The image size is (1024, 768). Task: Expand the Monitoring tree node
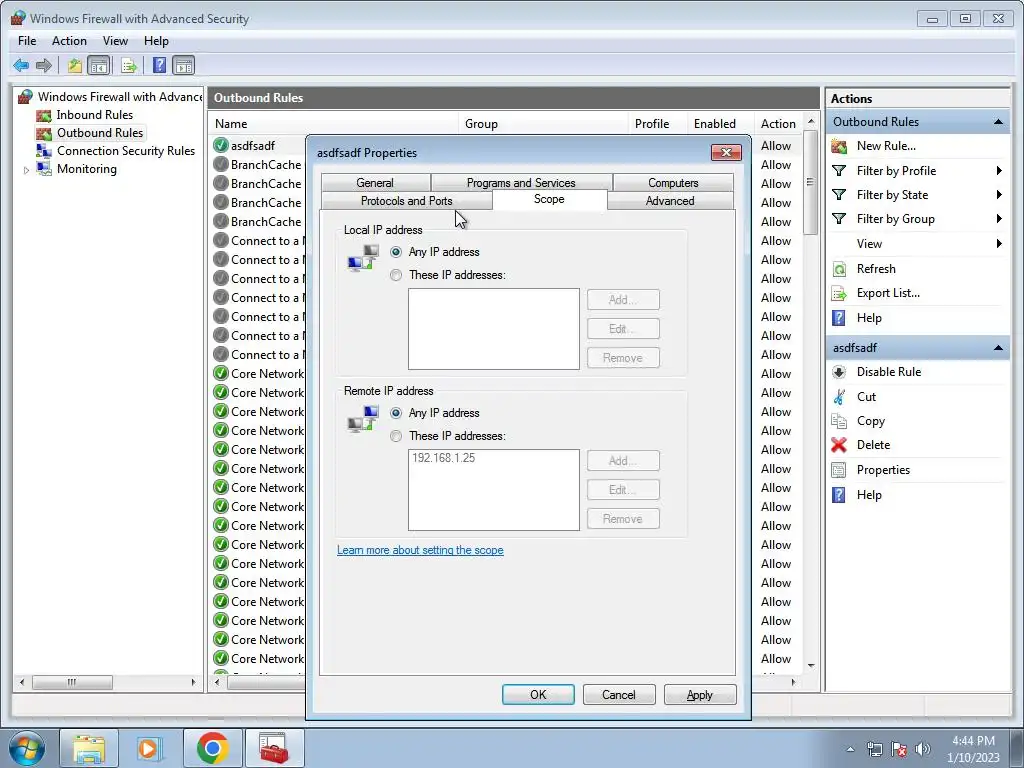pyautogui.click(x=26, y=170)
